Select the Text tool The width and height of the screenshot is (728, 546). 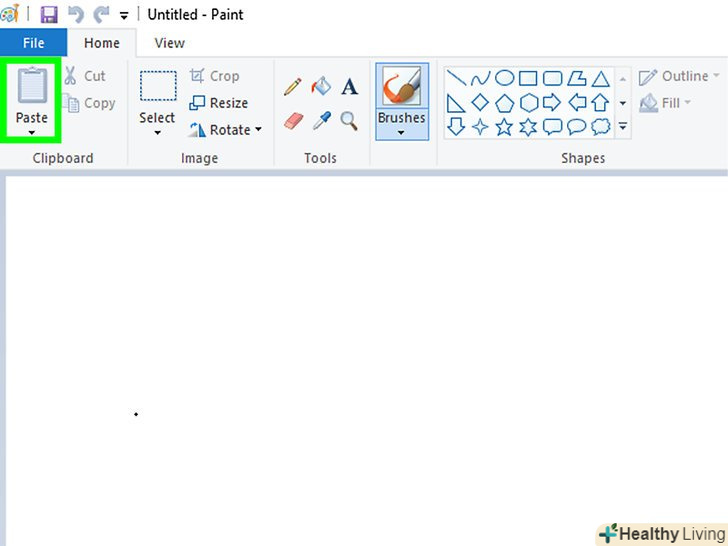pos(350,86)
